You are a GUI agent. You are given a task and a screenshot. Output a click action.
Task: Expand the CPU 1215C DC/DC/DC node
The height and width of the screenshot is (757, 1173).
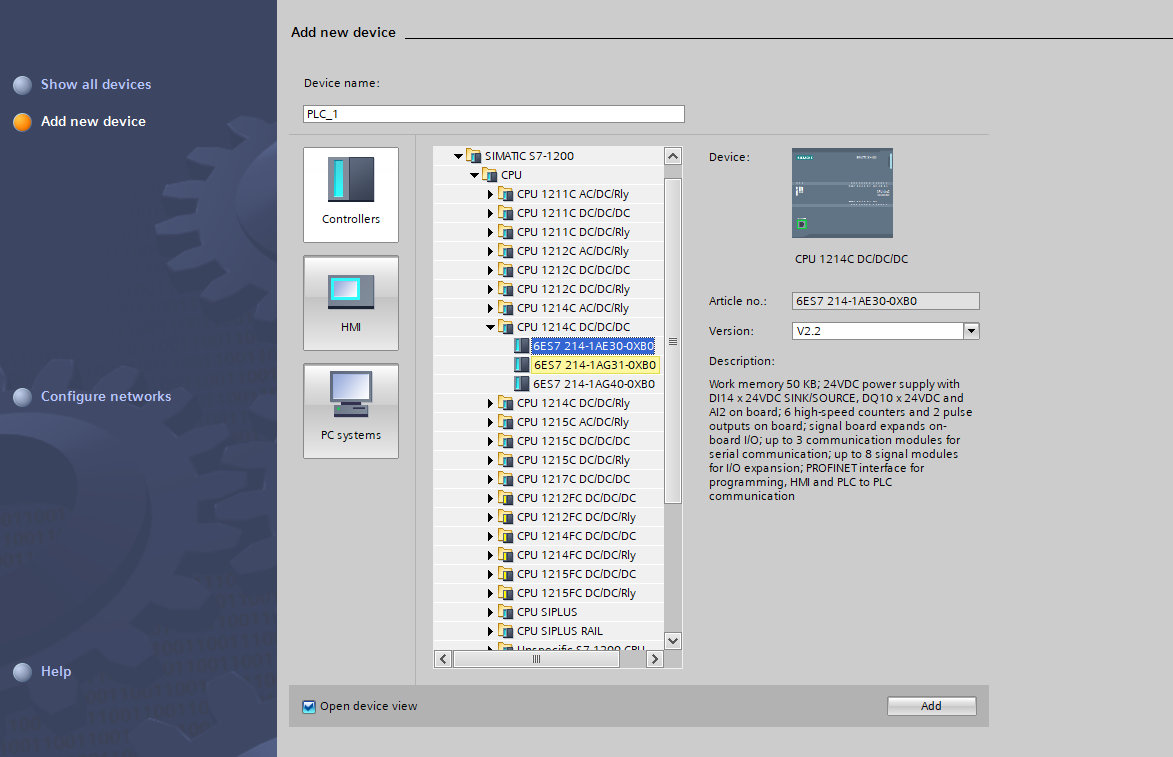[x=491, y=441]
